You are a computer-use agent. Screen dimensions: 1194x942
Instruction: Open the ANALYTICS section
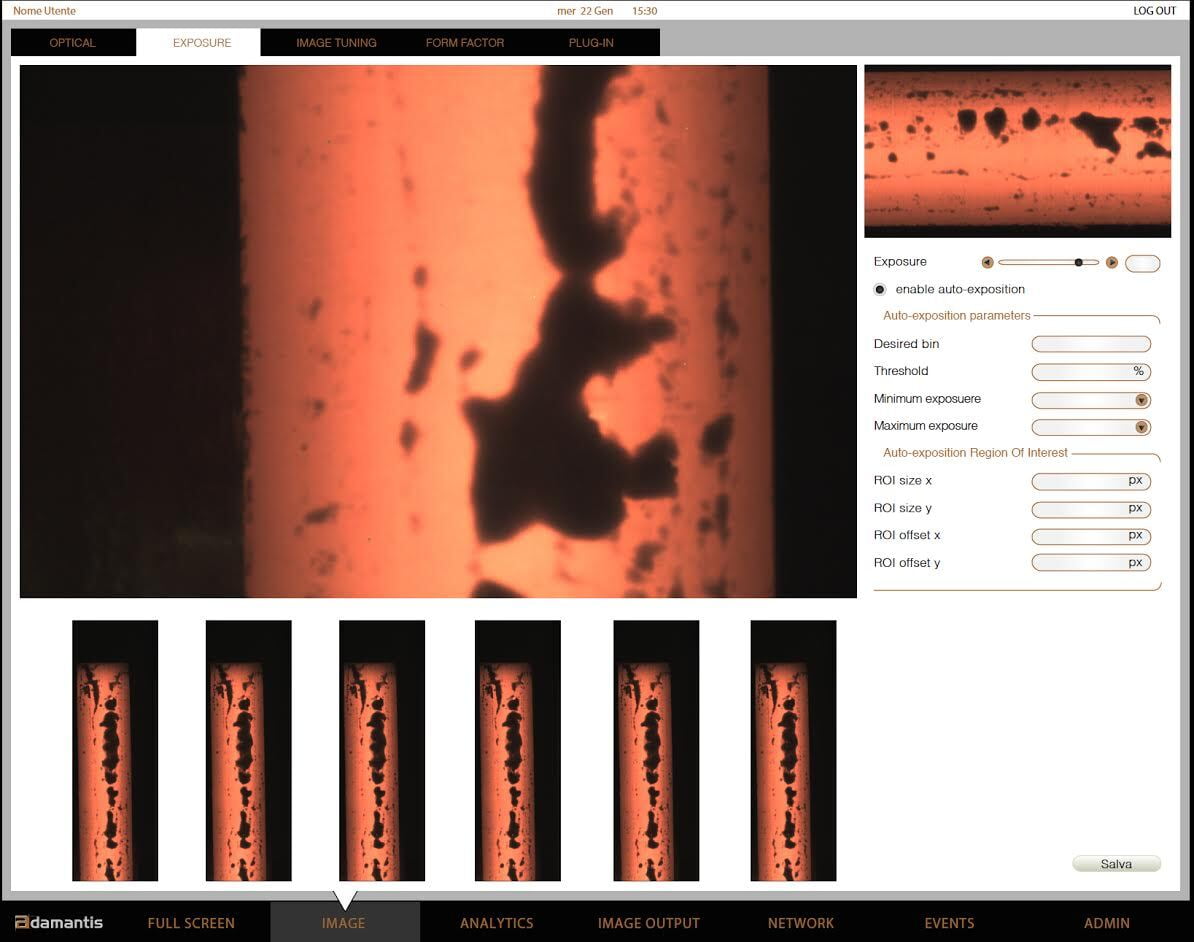496,923
